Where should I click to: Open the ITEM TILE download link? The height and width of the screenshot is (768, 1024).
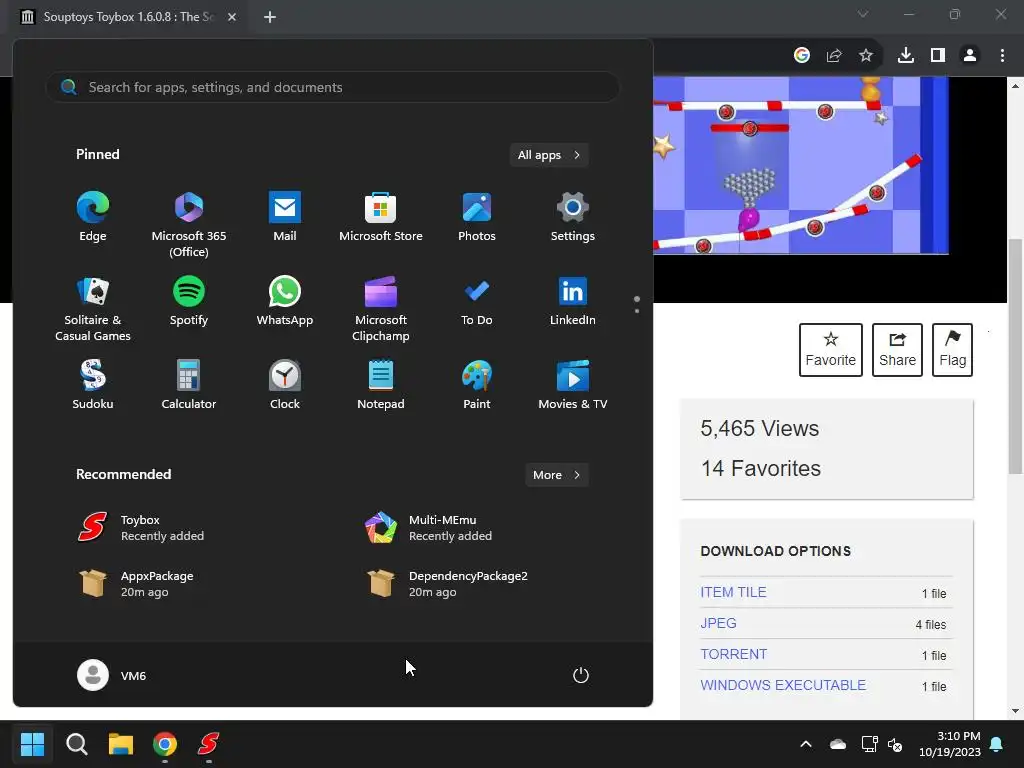click(733, 592)
